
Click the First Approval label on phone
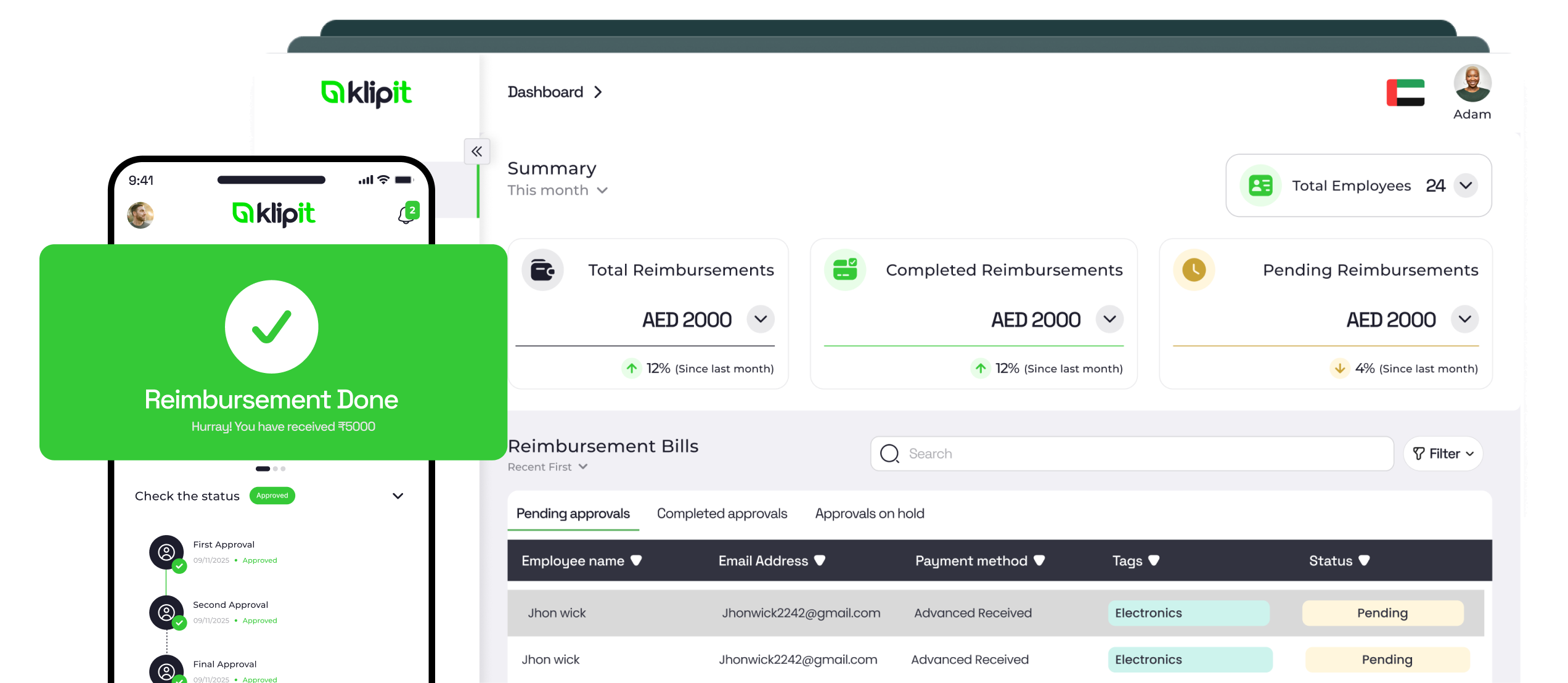[224, 545]
